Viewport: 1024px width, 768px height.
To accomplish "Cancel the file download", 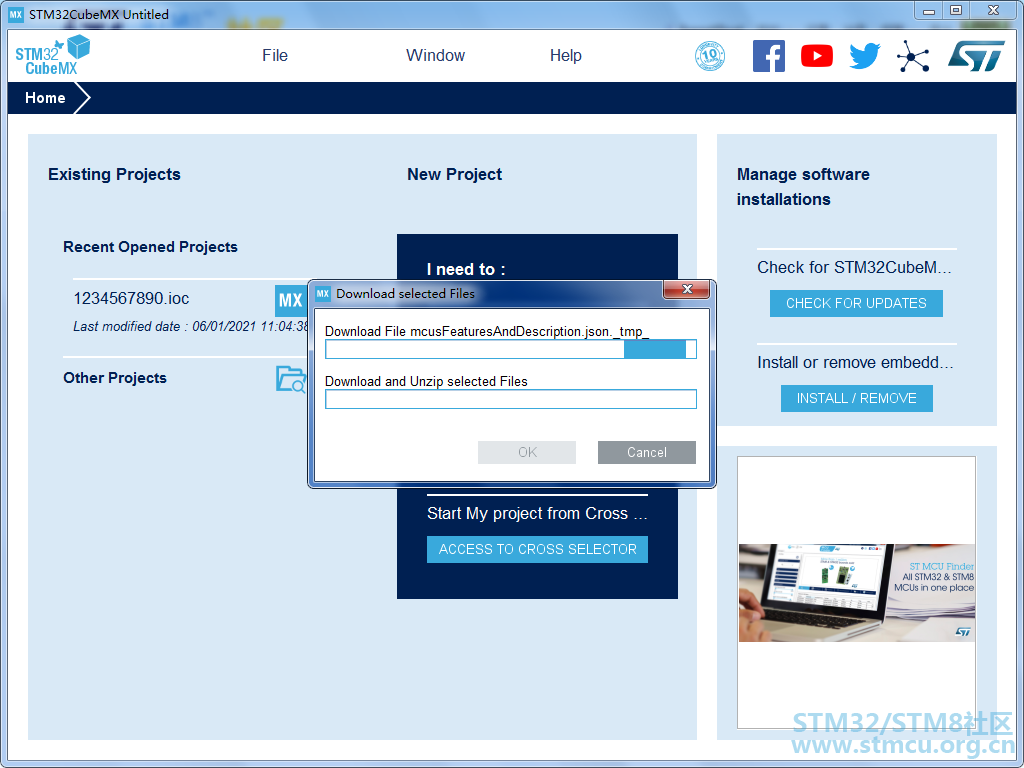I will pyautogui.click(x=647, y=453).
